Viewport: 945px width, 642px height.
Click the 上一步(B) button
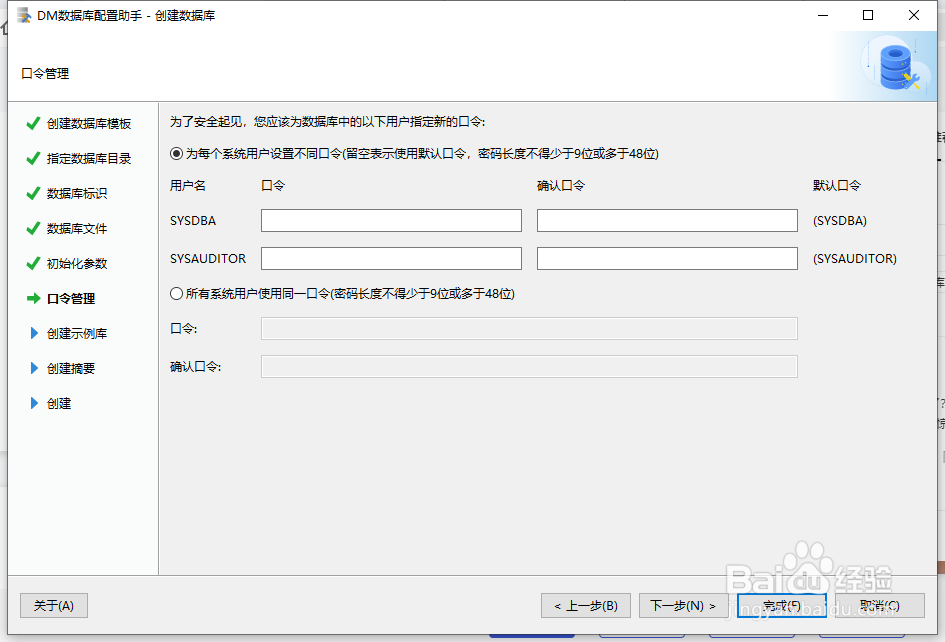point(584,605)
